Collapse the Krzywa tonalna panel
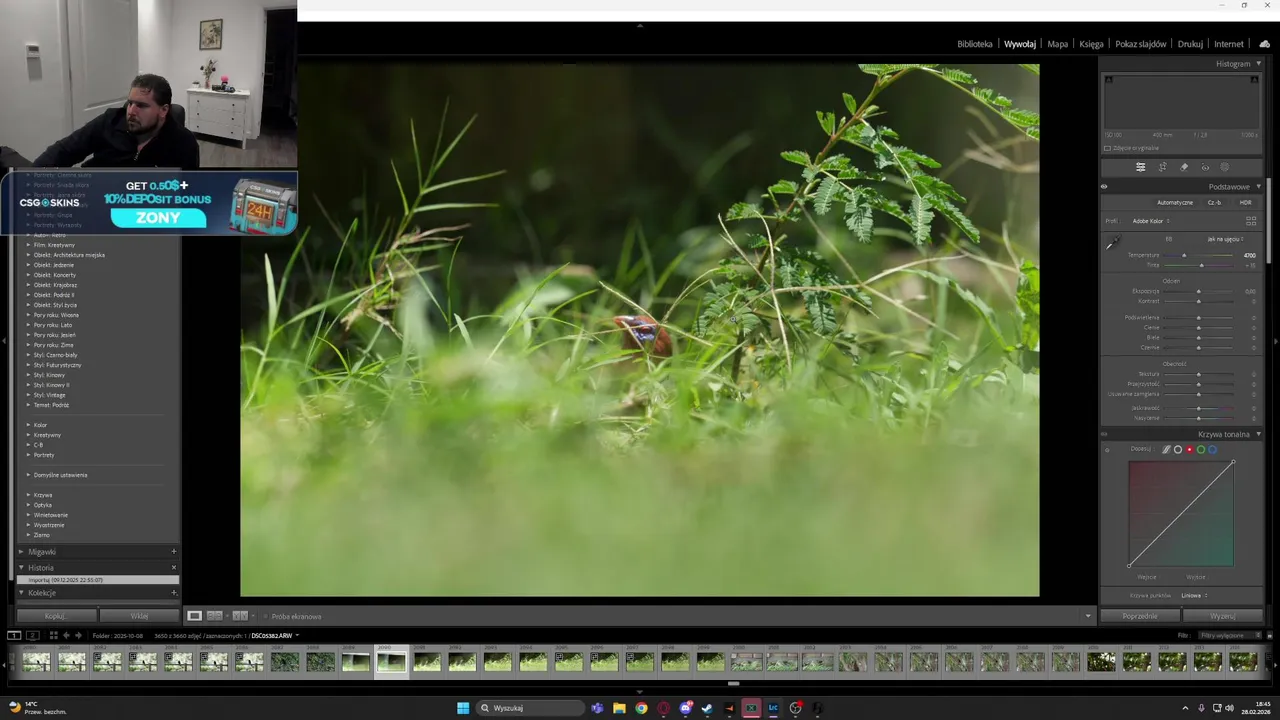This screenshot has height=720, width=1280. pos(1258,435)
